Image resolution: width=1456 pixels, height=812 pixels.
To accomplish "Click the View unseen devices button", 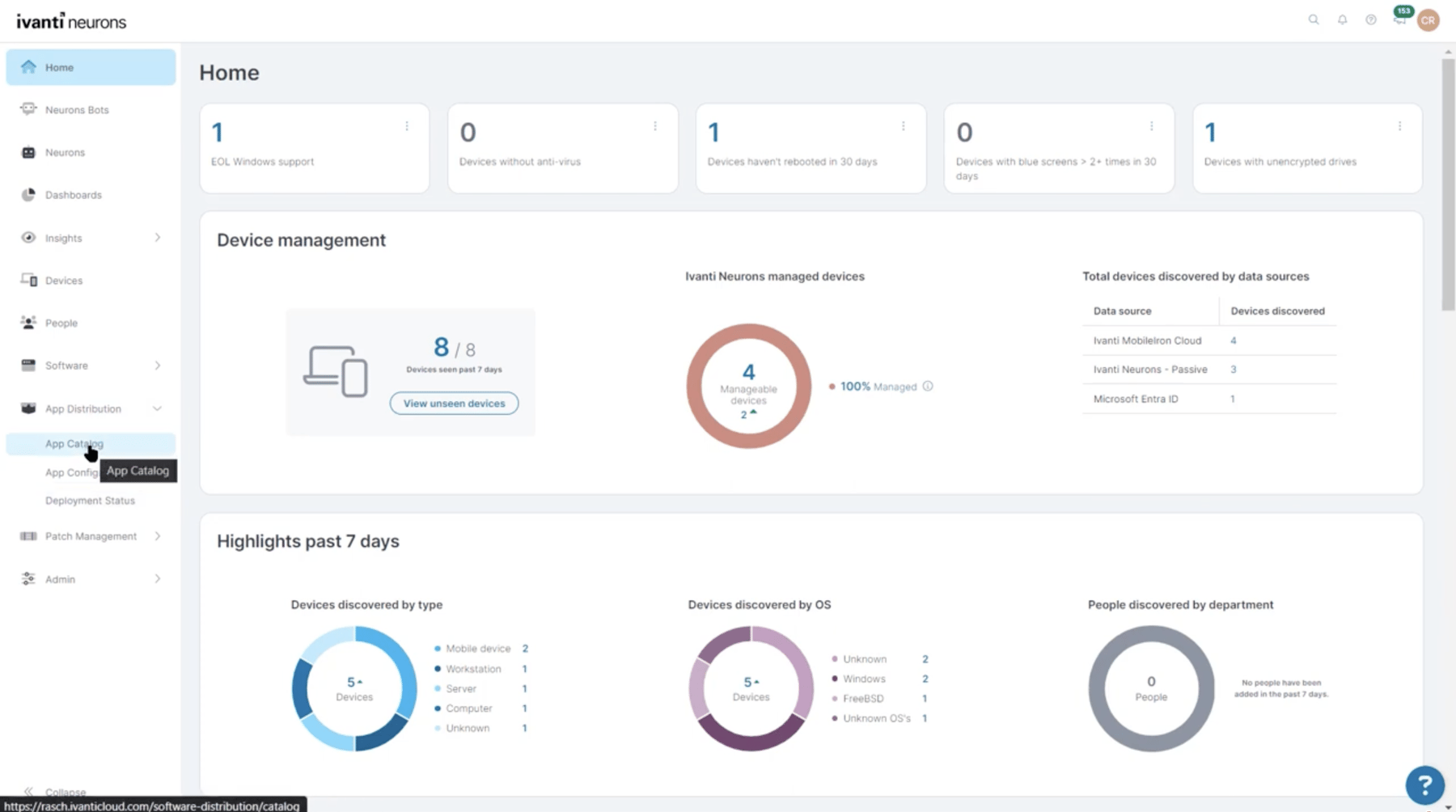I will [454, 403].
